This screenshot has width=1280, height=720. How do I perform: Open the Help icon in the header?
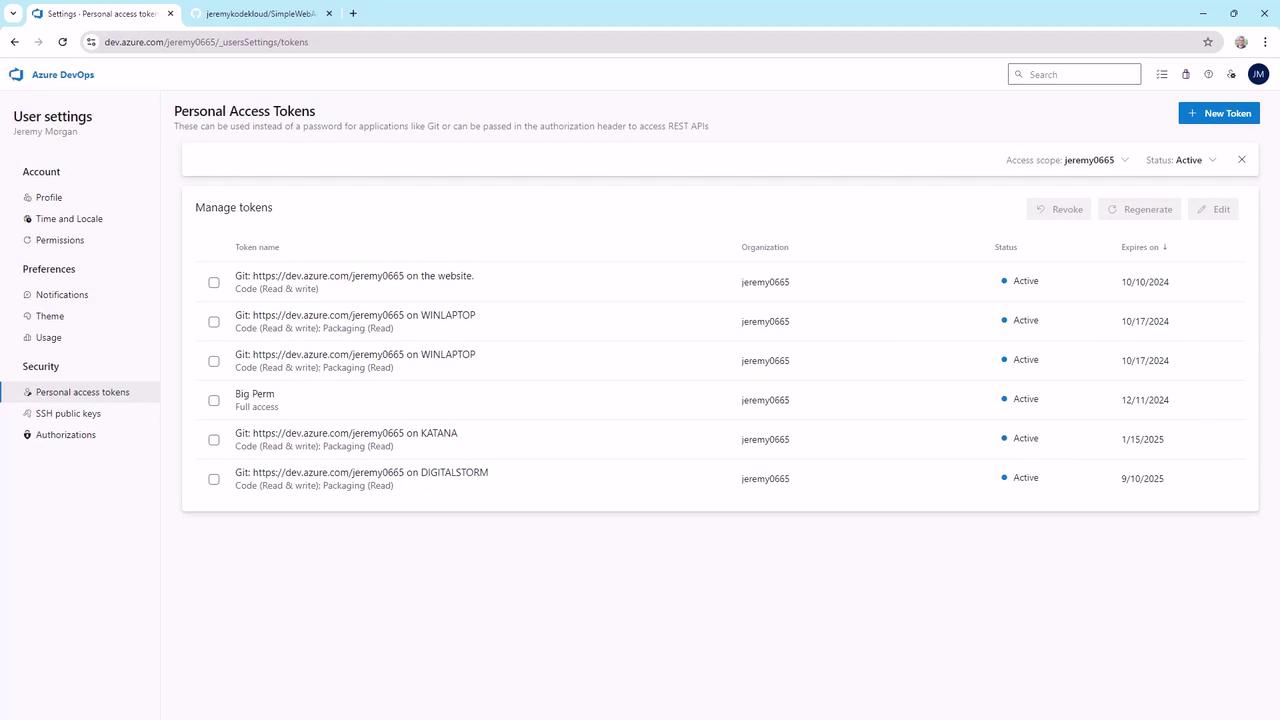click(x=1208, y=74)
